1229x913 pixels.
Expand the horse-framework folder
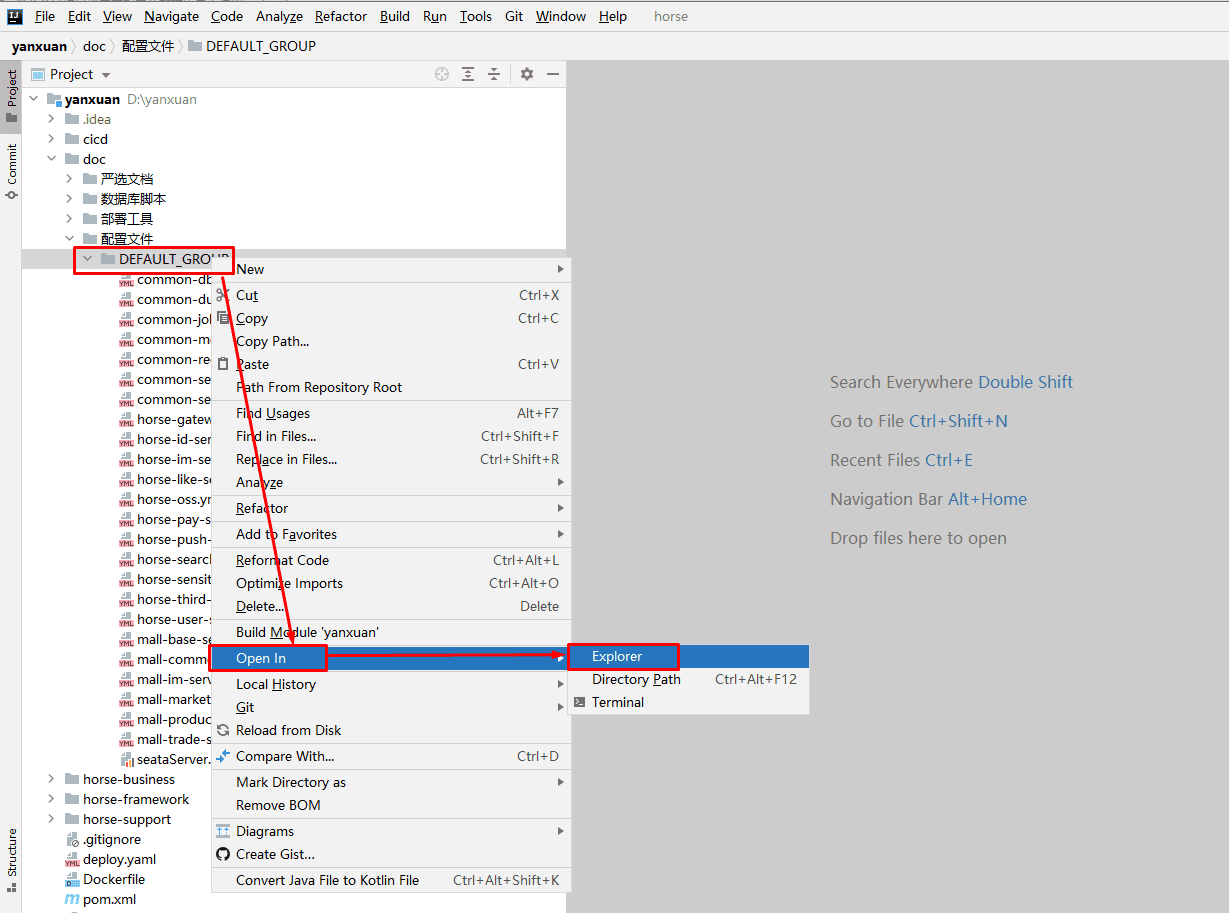tap(52, 799)
